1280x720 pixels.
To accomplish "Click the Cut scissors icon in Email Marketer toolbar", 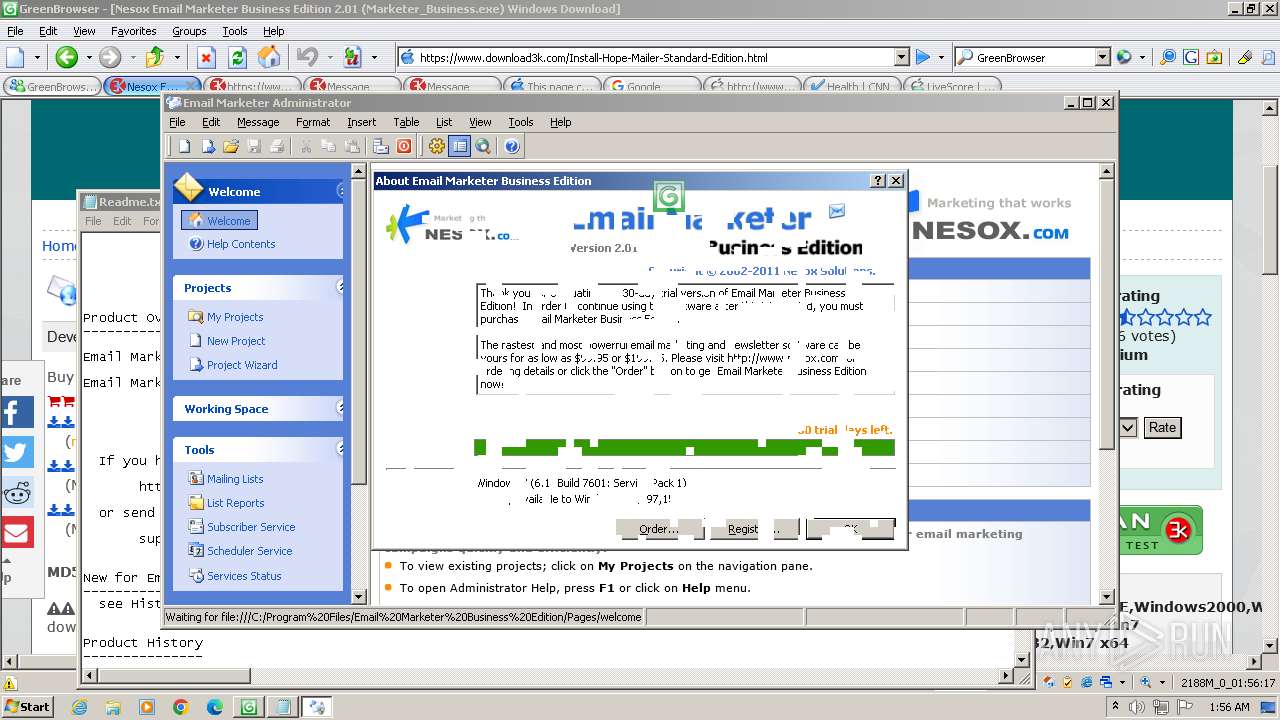I will click(x=306, y=147).
